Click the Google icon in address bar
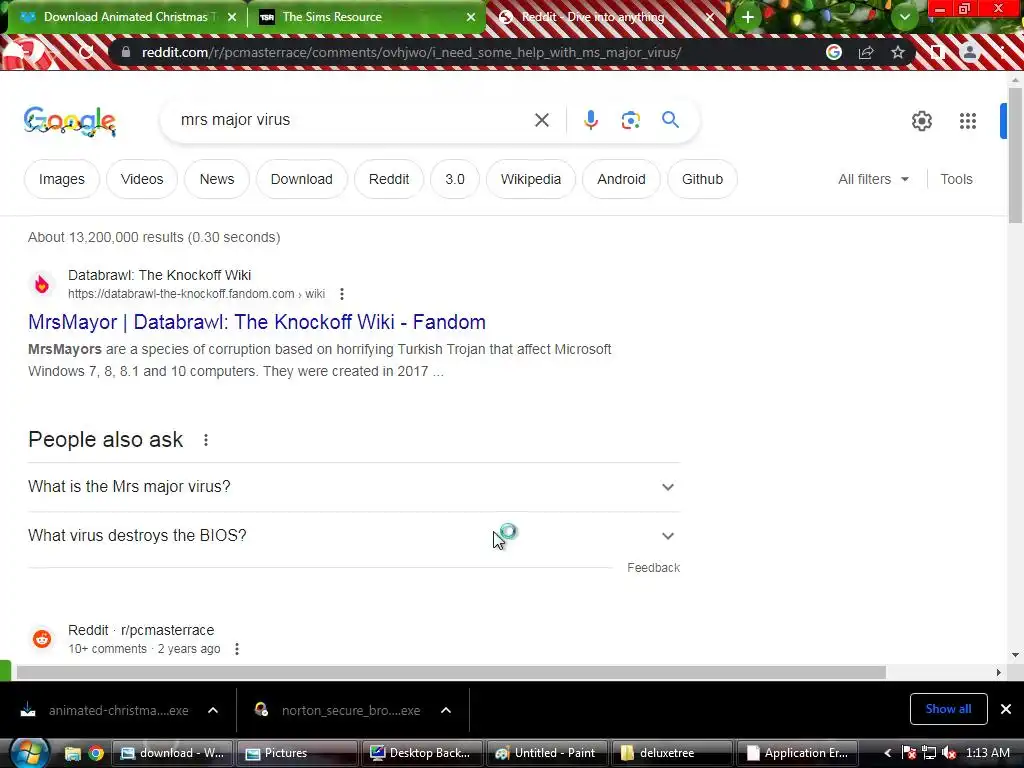Screen dimensions: 1024x768 click(x=833, y=52)
